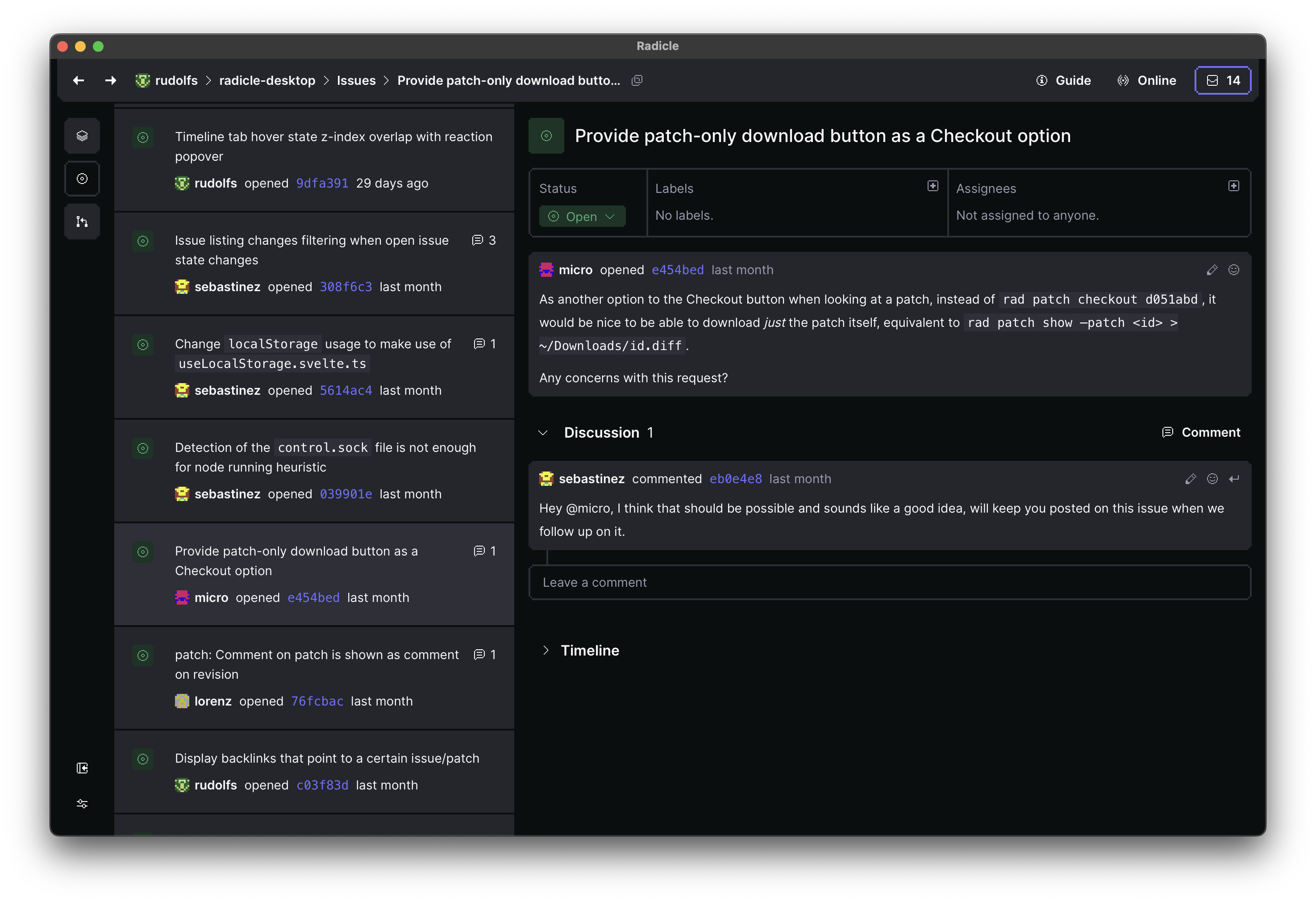The image size is (1316, 902).
Task: Click lorenz's avatar in the issue list
Action: (x=182, y=702)
